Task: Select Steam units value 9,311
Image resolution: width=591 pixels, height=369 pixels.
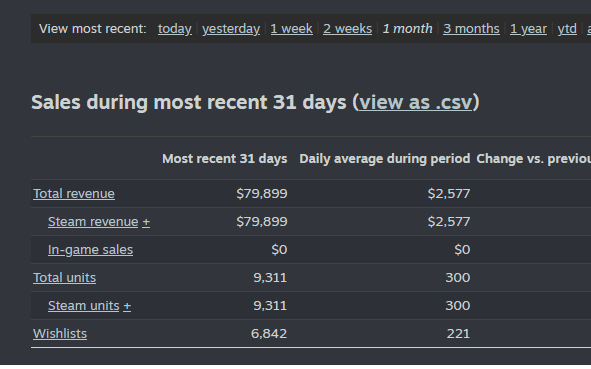Action: [x=270, y=306]
